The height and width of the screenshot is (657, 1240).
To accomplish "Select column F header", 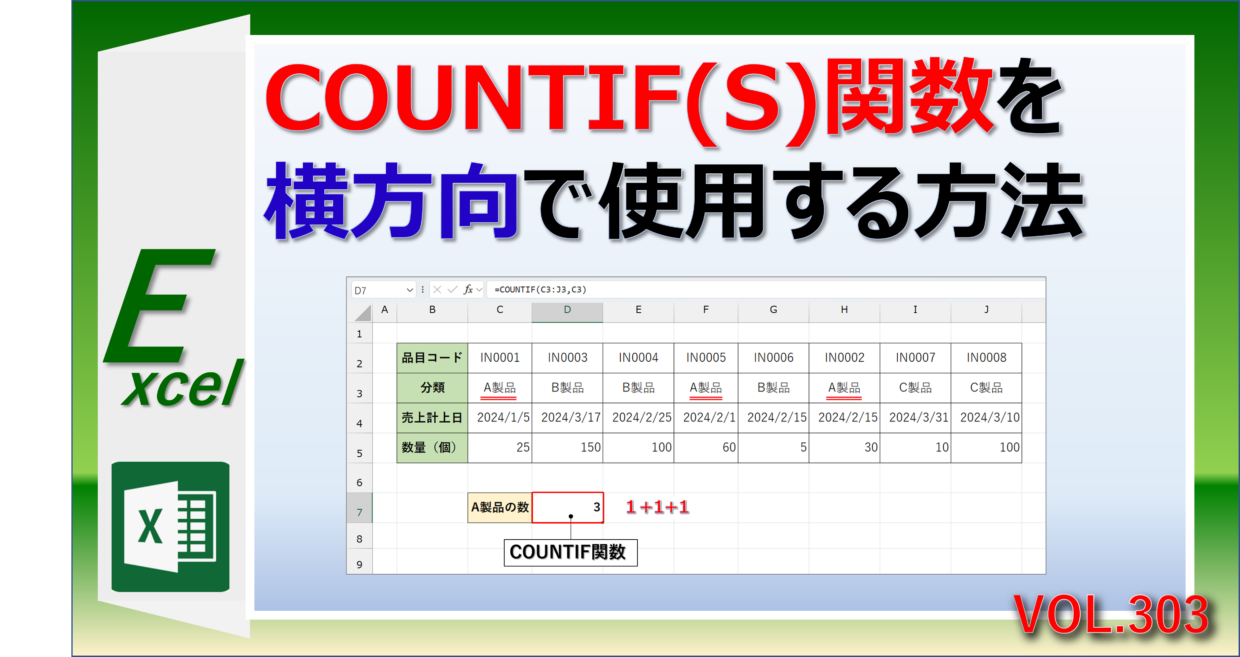I will (x=706, y=311).
